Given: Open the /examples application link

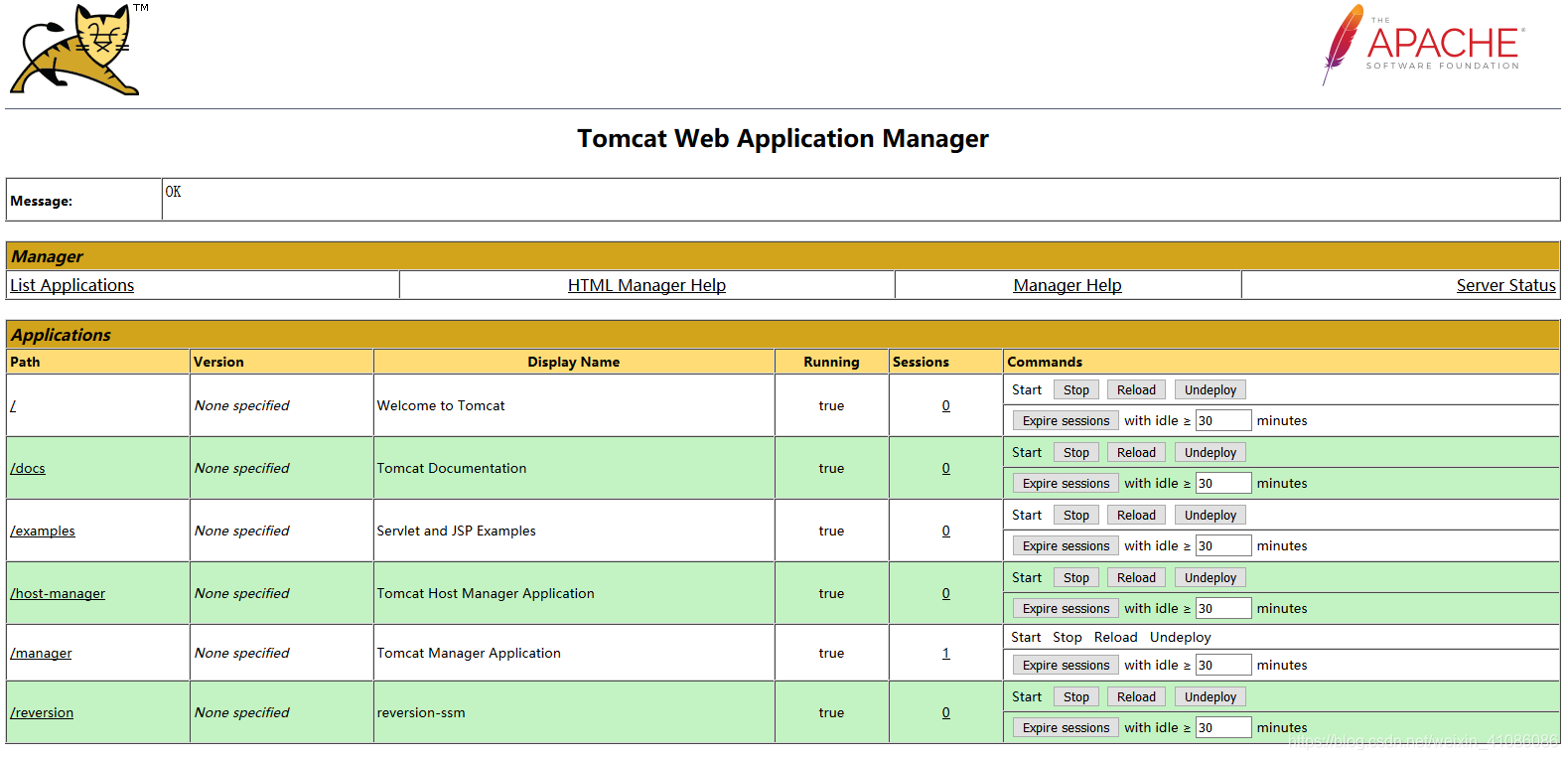Looking at the screenshot, I should pos(43,531).
